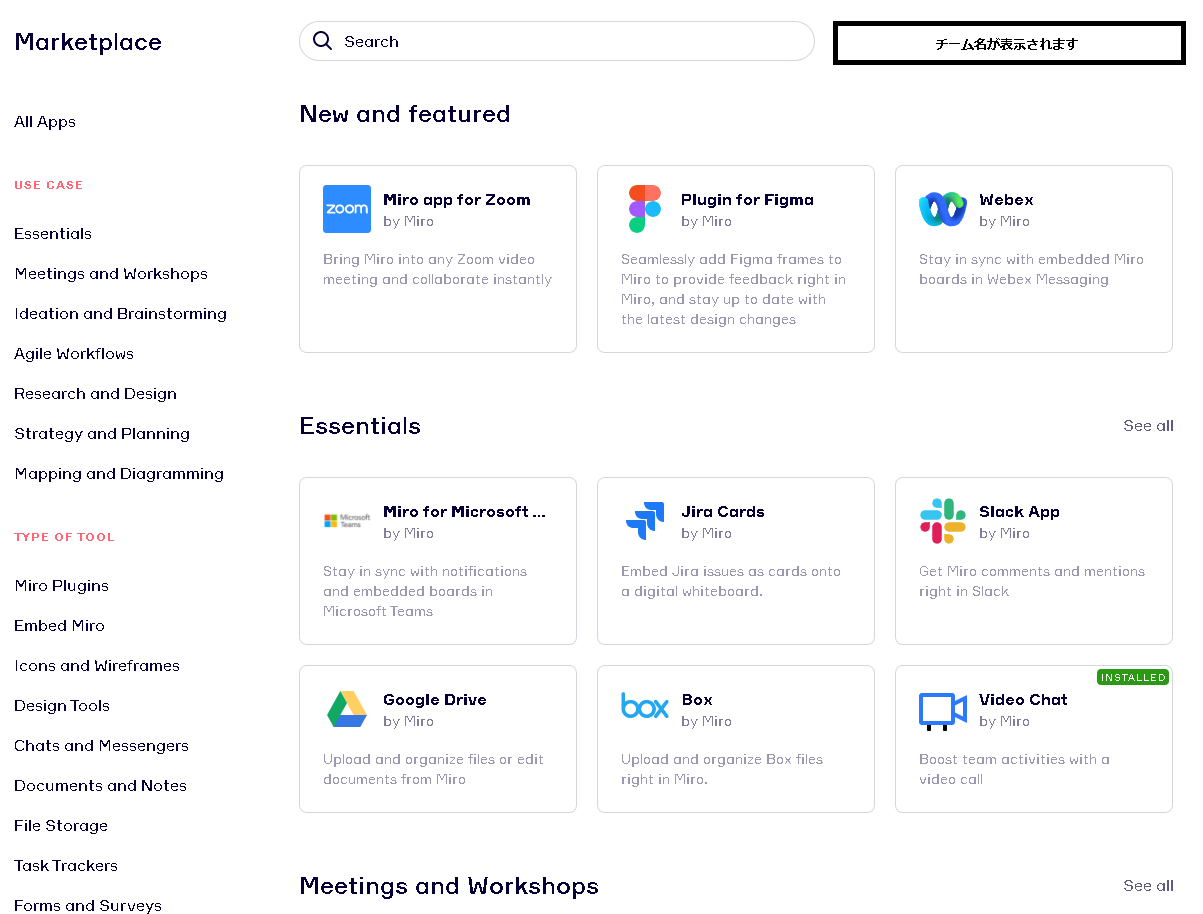Select All Apps in the sidebar
This screenshot has height=914, width=1203.
pos(45,122)
